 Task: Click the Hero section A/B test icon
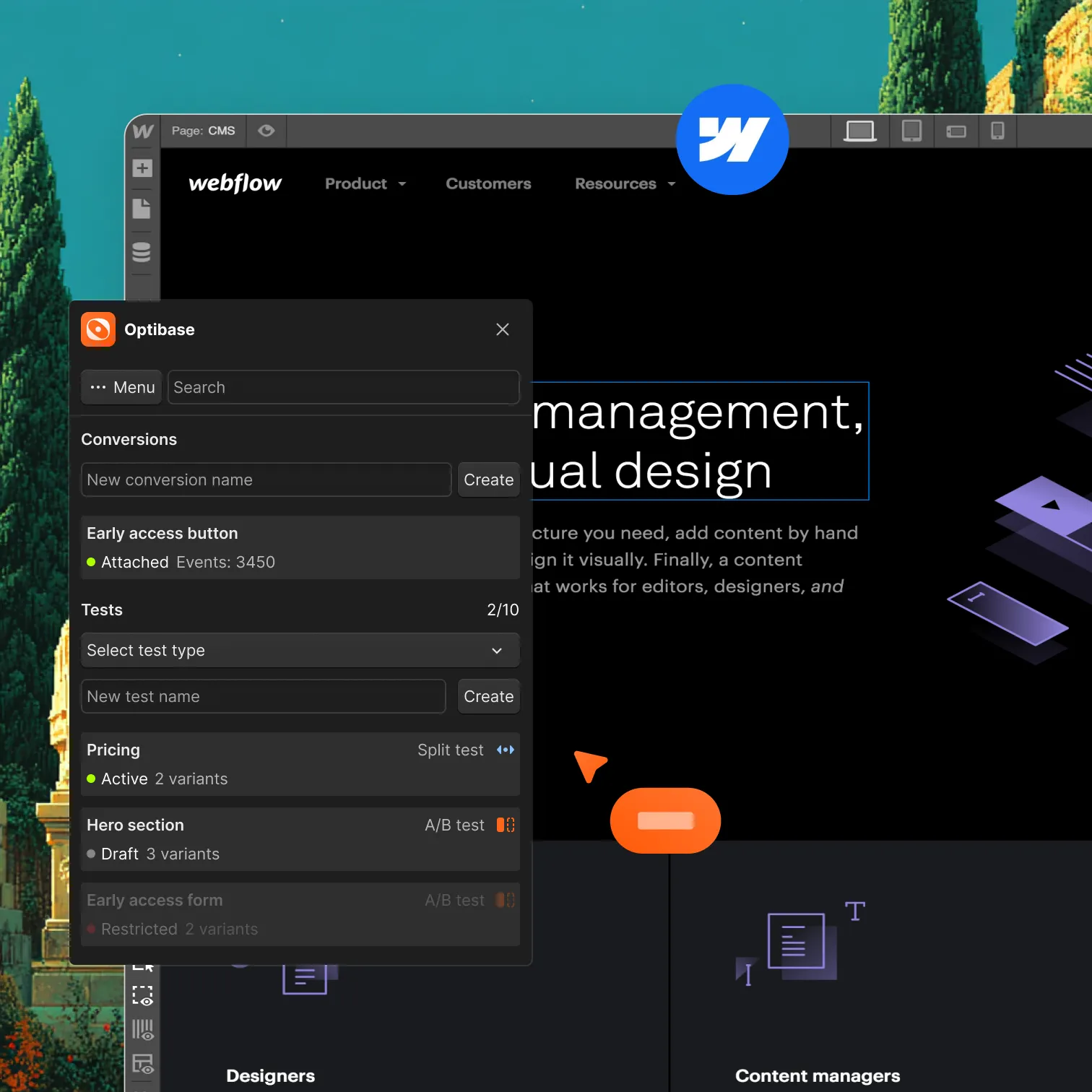(x=506, y=825)
